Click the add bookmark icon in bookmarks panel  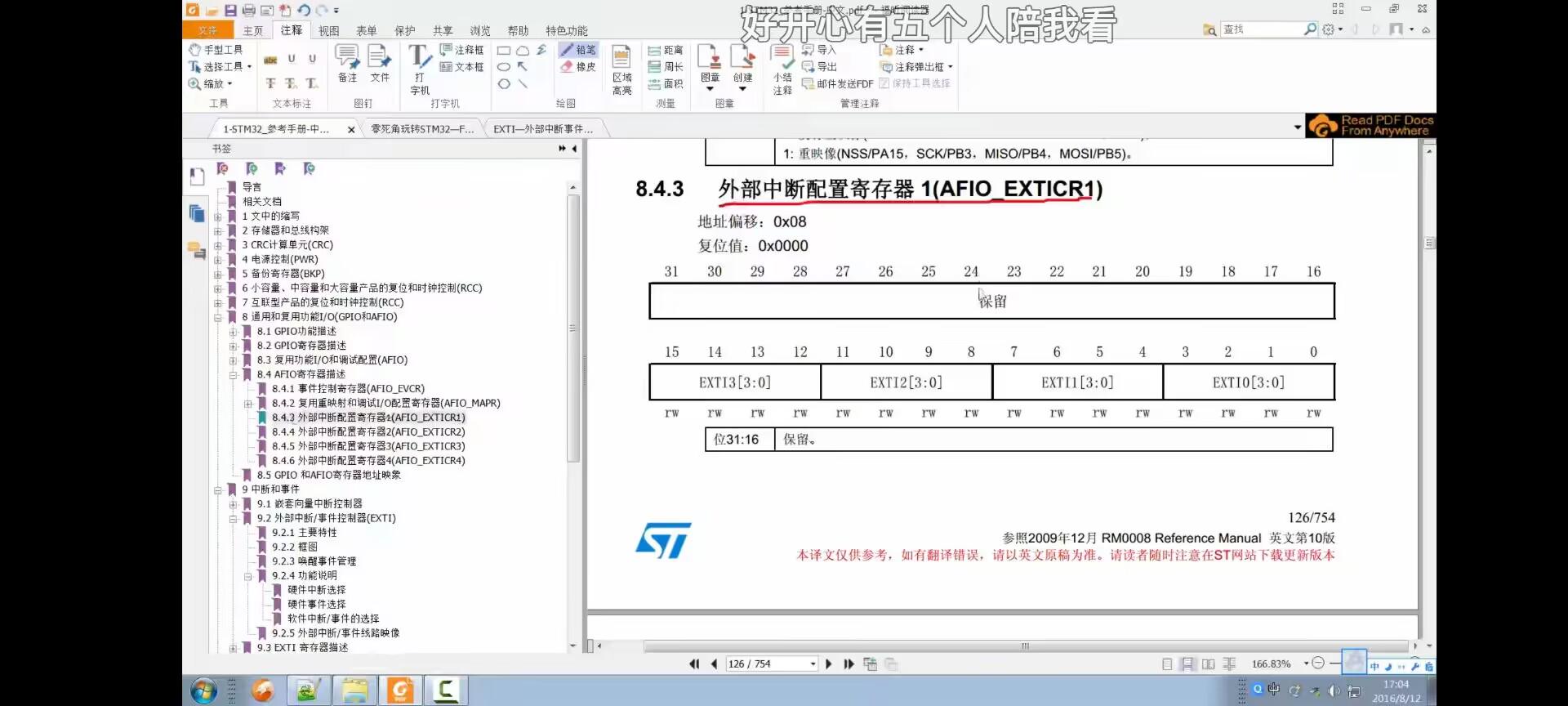click(252, 168)
